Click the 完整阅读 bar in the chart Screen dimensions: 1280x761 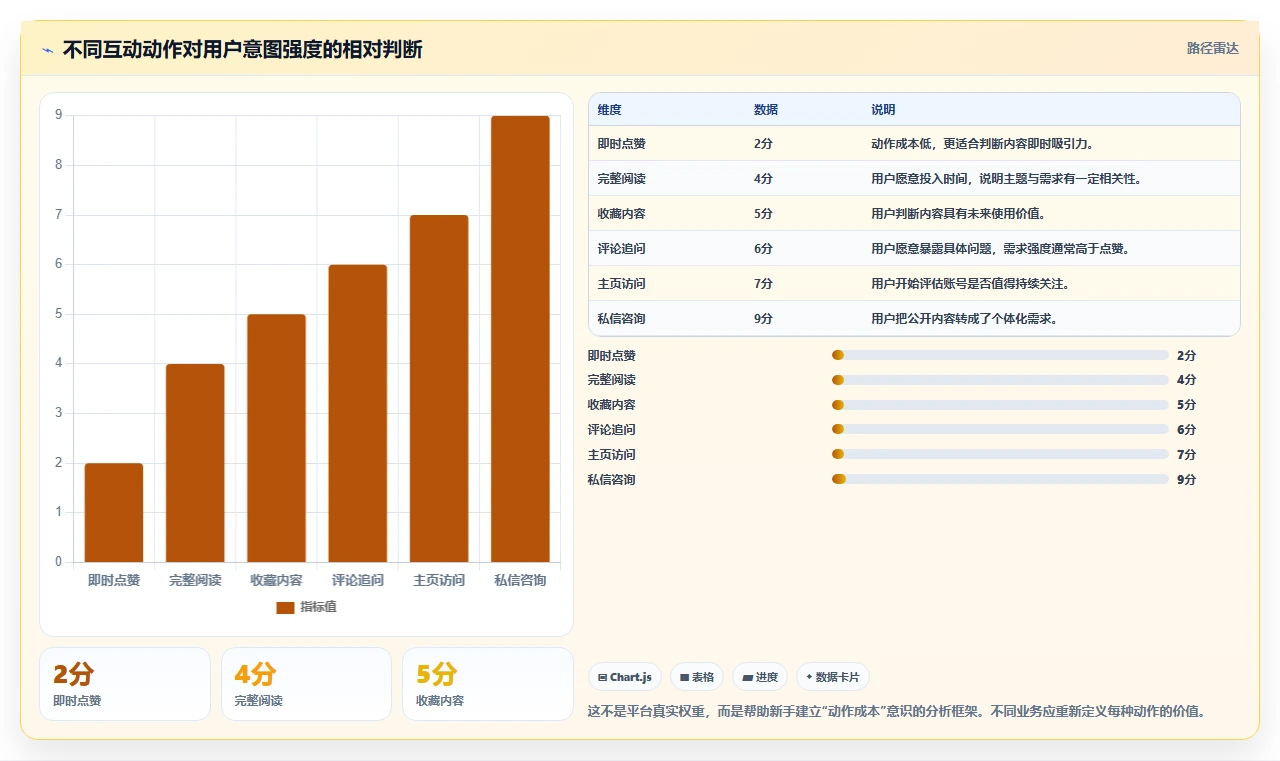[195, 463]
